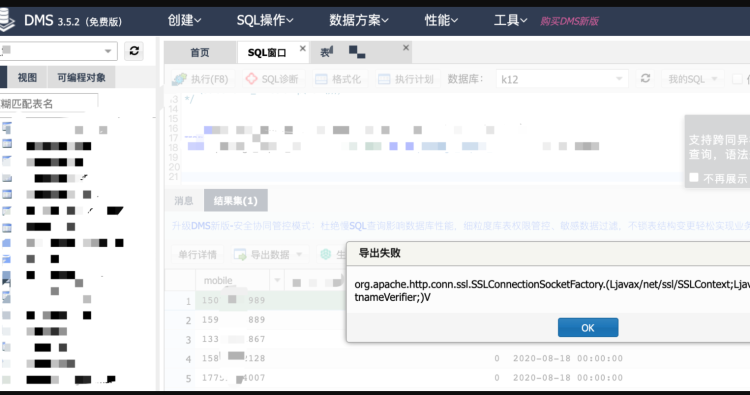Switch to the 消息 tab

pos(184,200)
